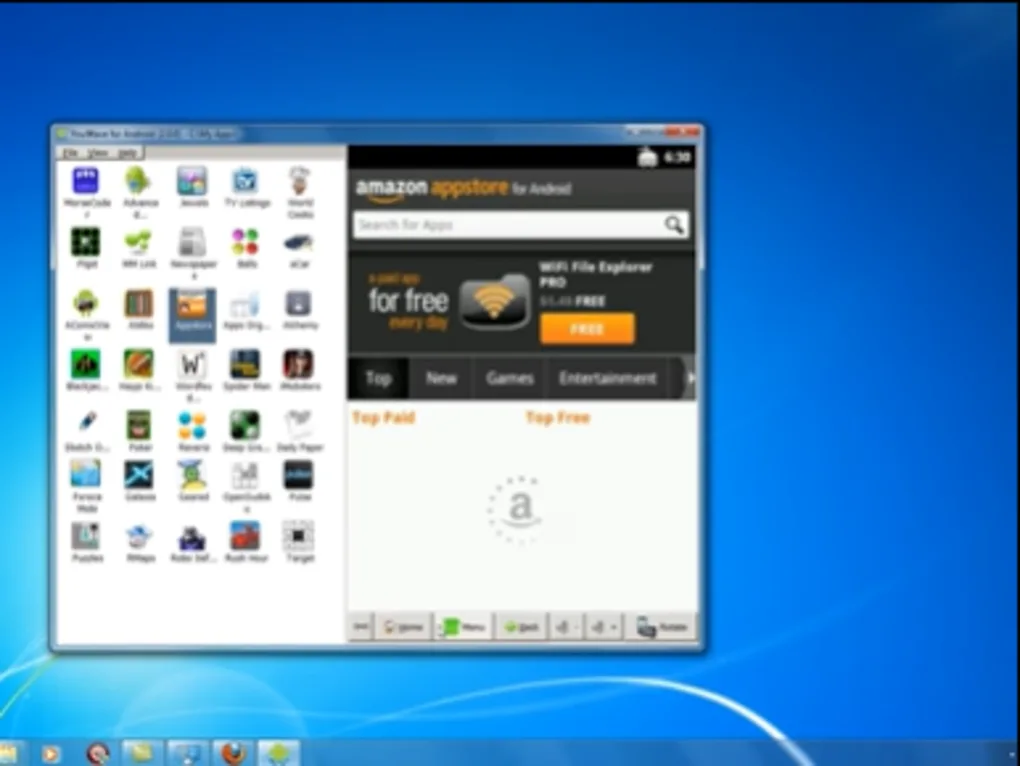
Task: Select Top Paid heading
Action: point(384,417)
